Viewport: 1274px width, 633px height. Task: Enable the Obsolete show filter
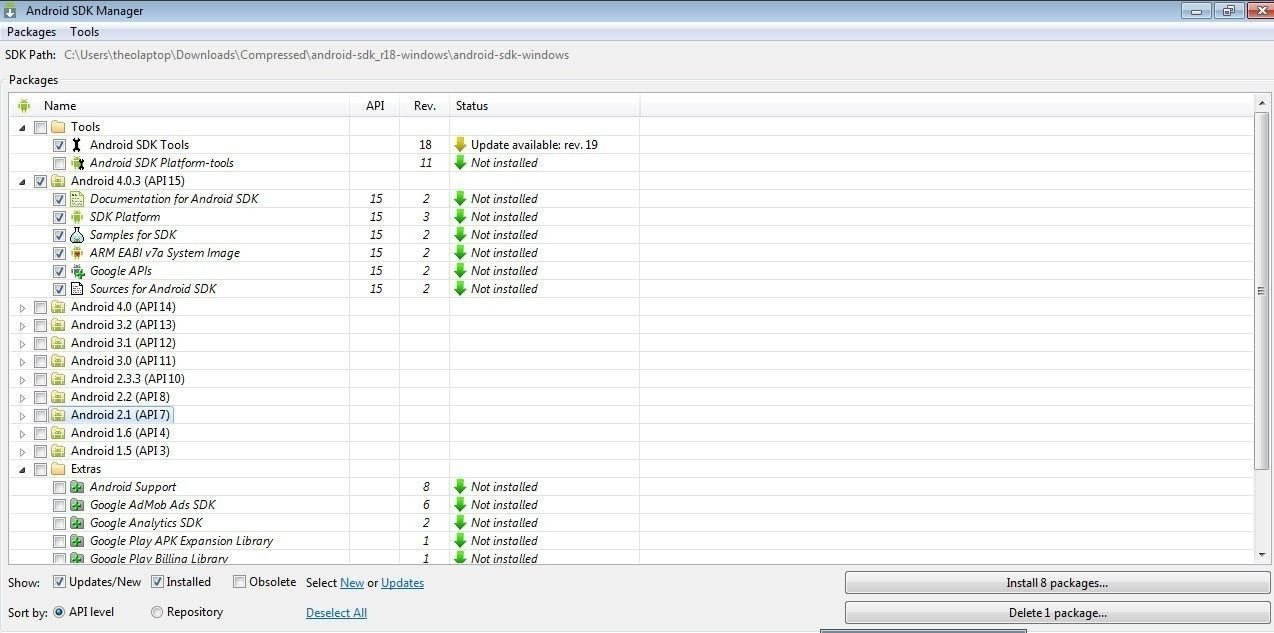(239, 582)
